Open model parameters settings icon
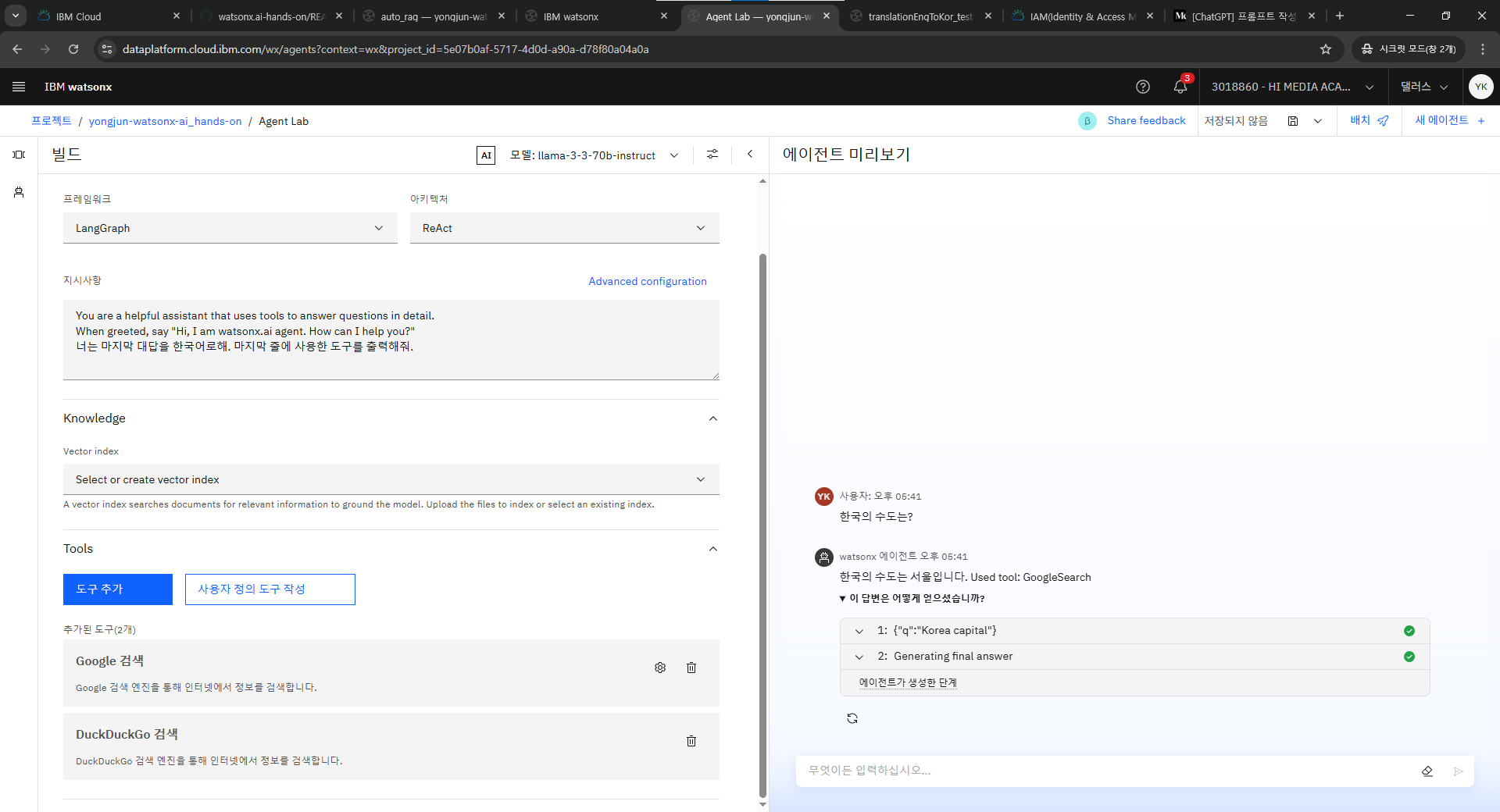Viewport: 1500px width, 812px height. 712,155
